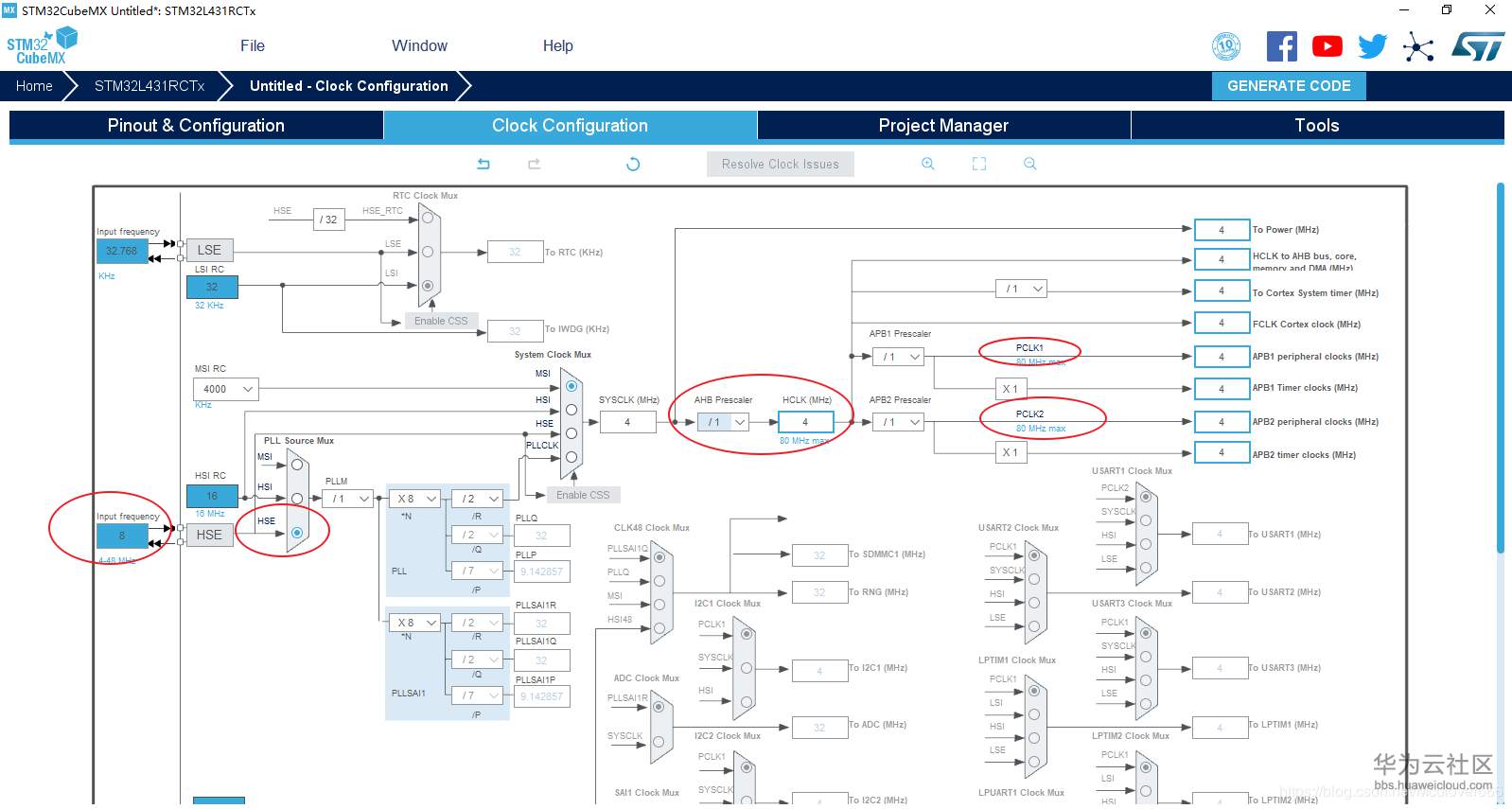
Task: Switch to Pinout & Configuration tab
Action: click(196, 126)
